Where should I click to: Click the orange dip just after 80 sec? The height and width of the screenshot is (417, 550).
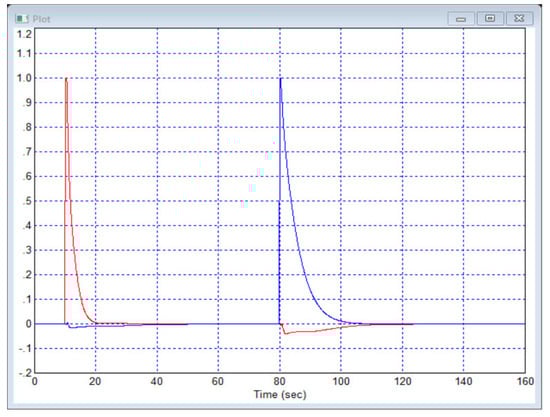[285, 334]
